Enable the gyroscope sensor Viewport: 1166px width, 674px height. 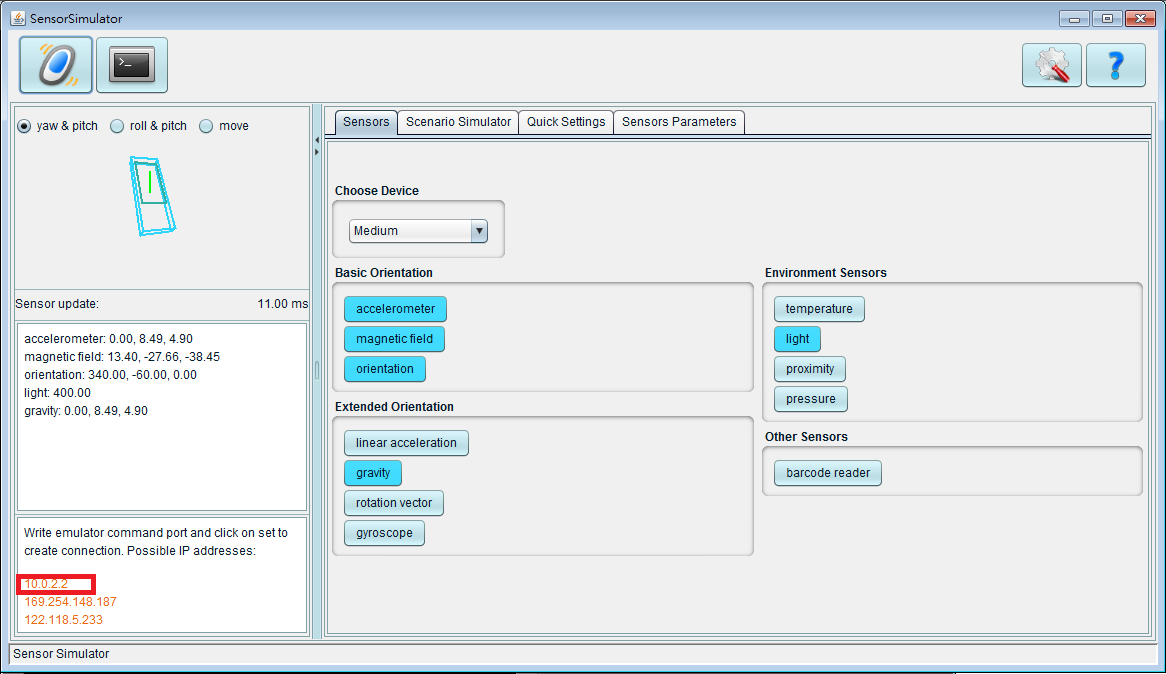tap(384, 533)
